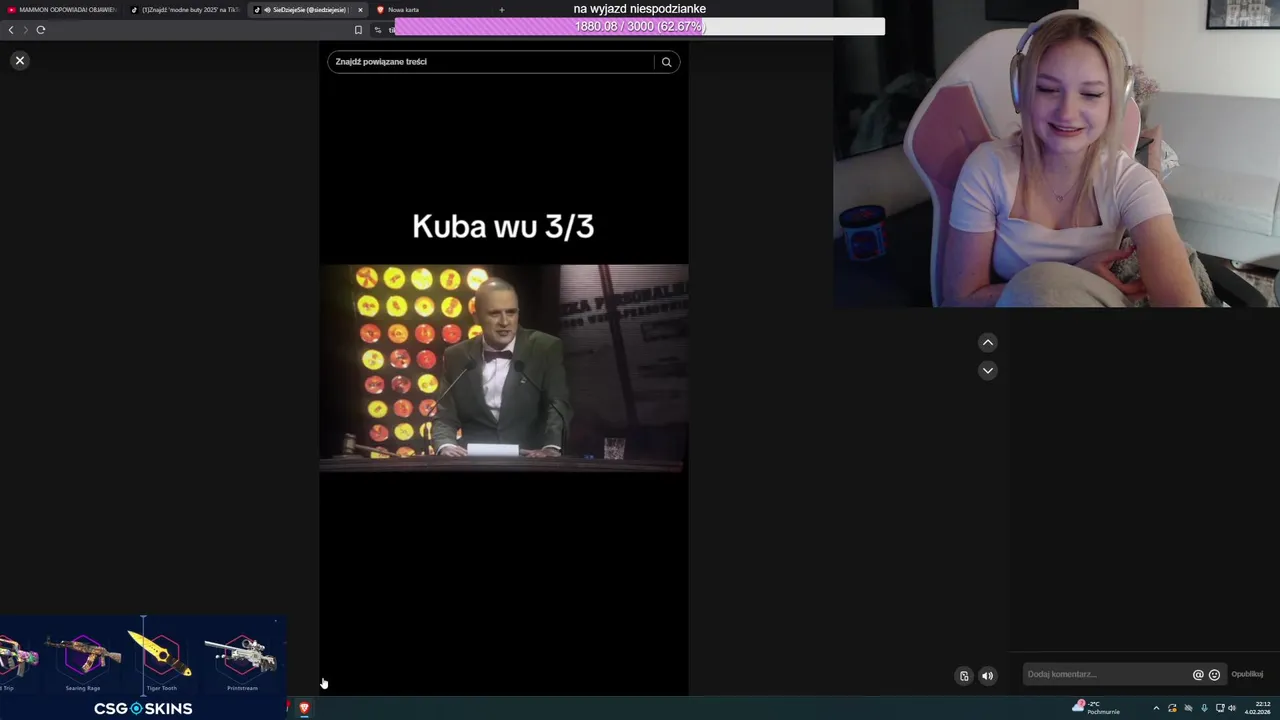Viewport: 1280px width, 720px height.
Task: Click the Opublikuj button
Action: click(x=1247, y=674)
